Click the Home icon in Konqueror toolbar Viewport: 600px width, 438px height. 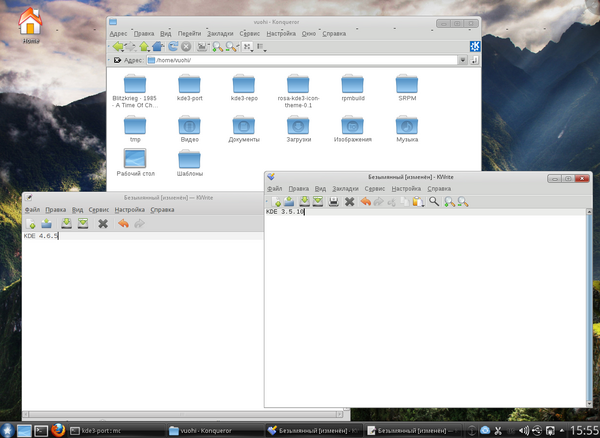click(x=158, y=46)
